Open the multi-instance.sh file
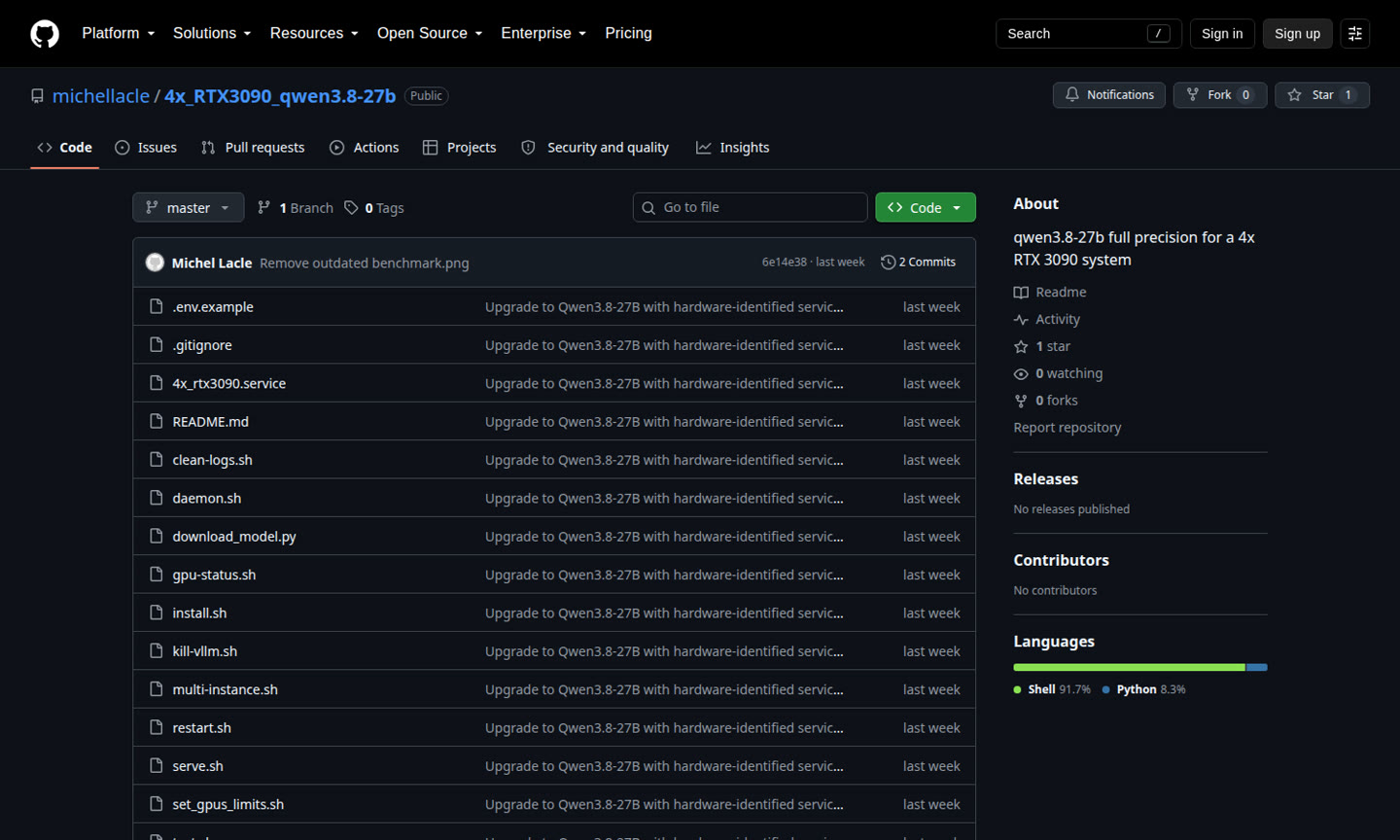1400x840 pixels. coord(226,689)
